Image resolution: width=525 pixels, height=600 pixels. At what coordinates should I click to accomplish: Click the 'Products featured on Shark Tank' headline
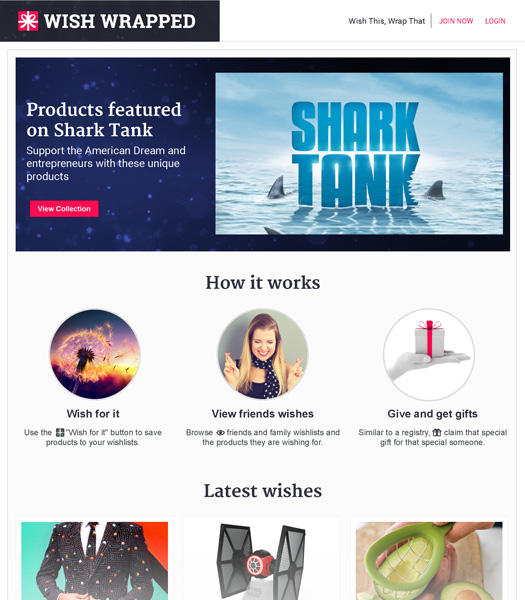[x=104, y=119]
